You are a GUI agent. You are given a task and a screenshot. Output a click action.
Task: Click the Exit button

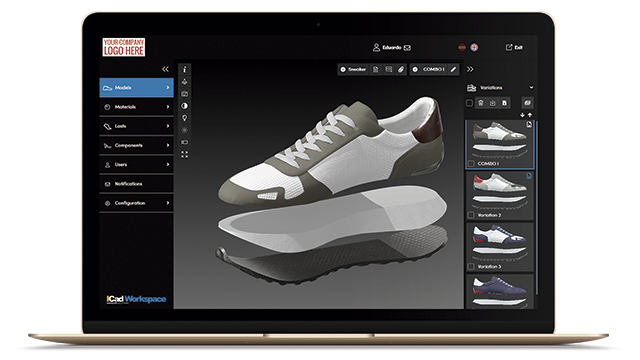point(514,47)
